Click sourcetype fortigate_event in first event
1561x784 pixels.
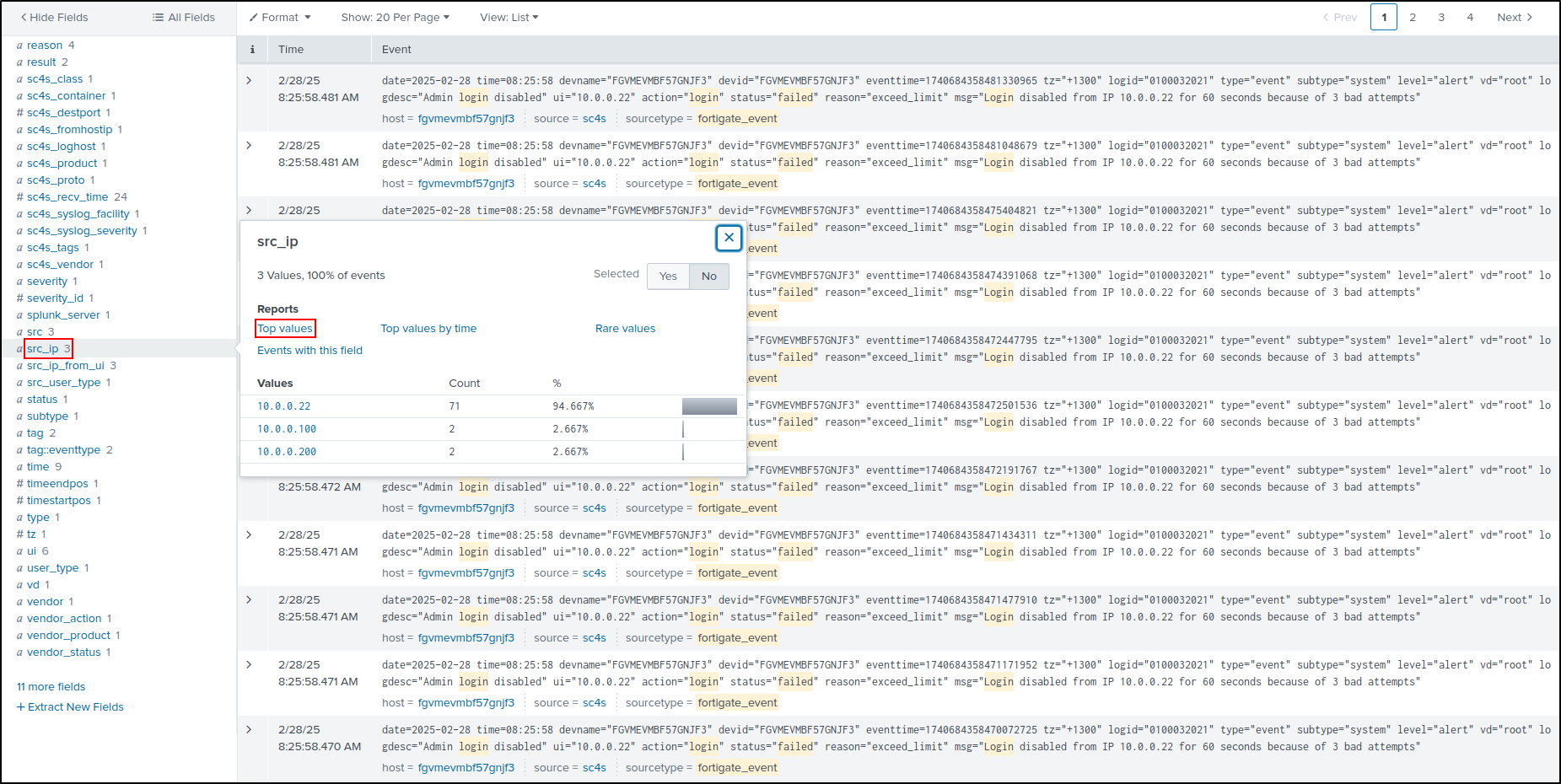(737, 119)
